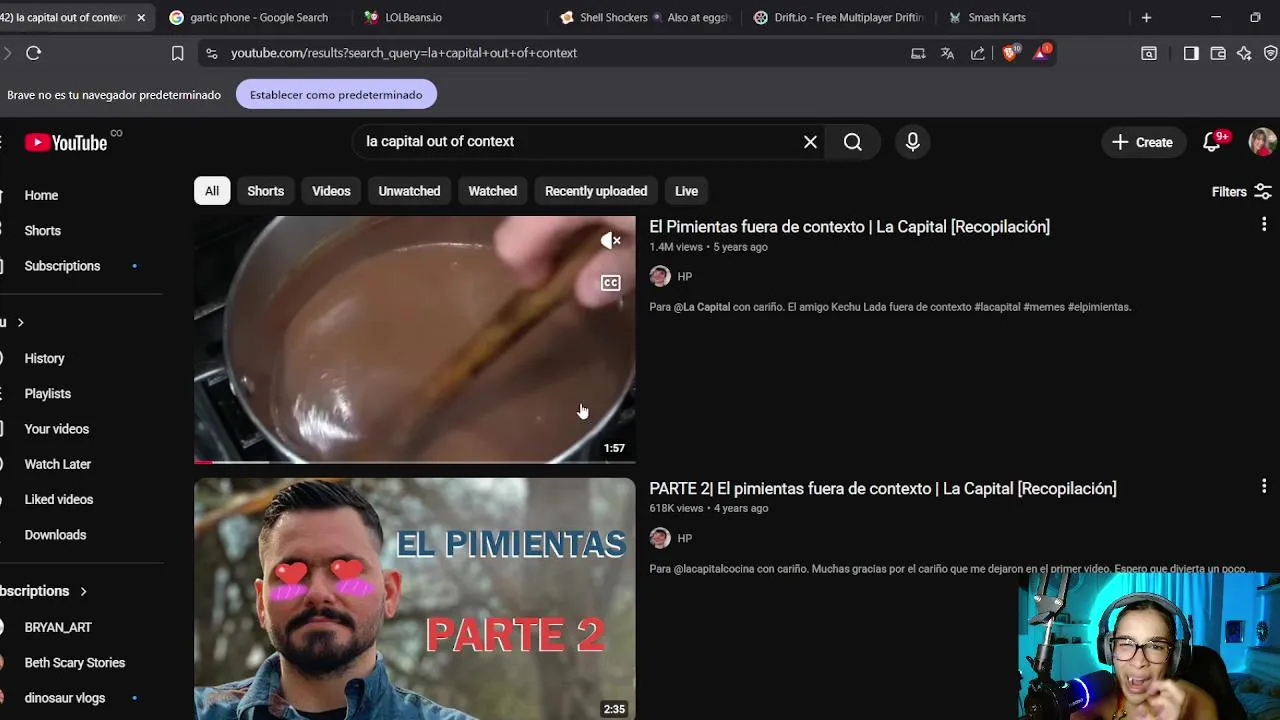The height and width of the screenshot is (720, 1280).
Task: Unmute the preview video speaker icon
Action: (x=610, y=241)
